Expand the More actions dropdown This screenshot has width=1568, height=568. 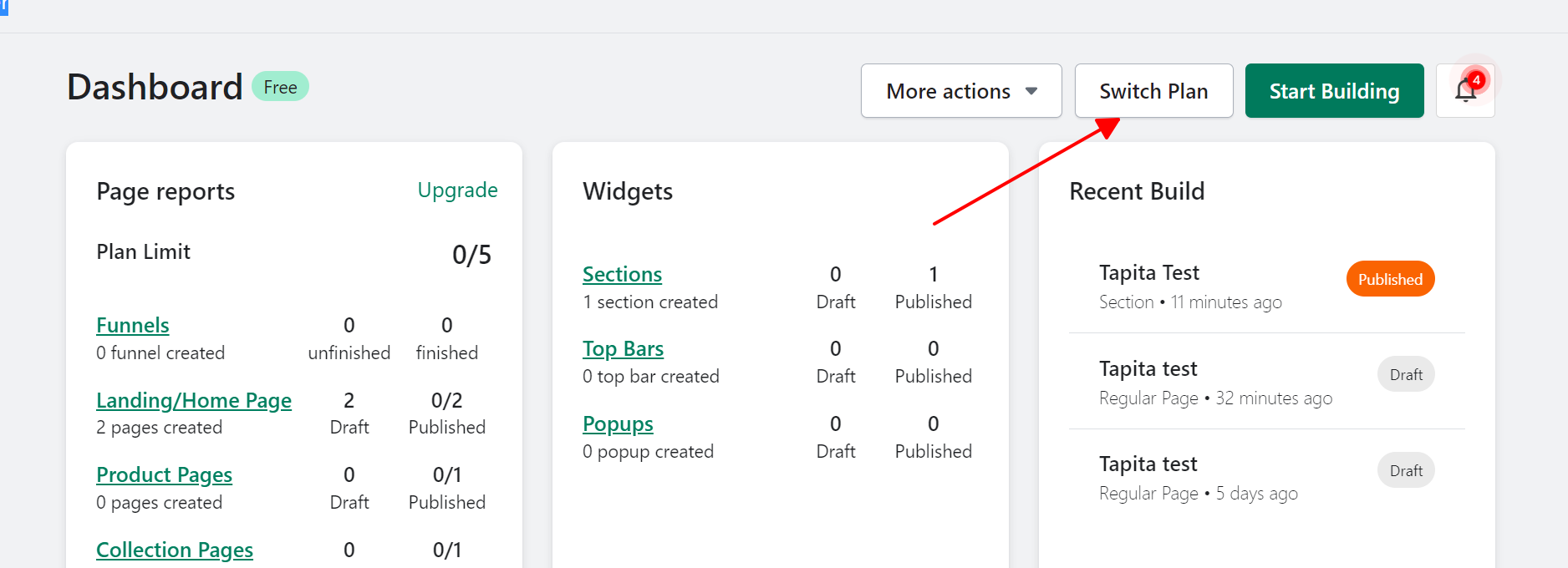pos(960,91)
